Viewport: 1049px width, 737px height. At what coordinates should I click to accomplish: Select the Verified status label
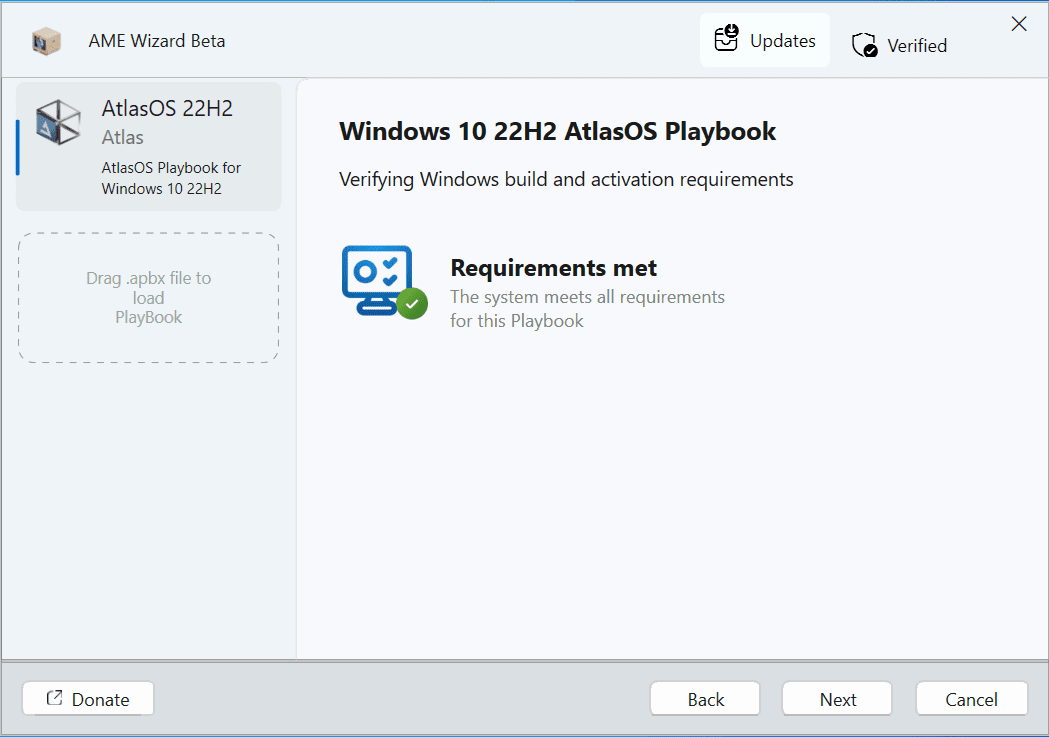click(917, 46)
